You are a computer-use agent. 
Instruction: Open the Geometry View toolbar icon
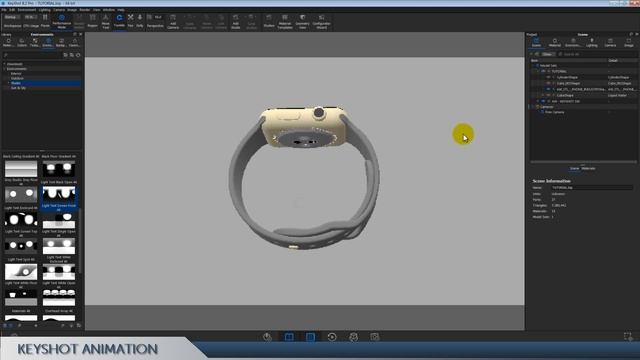(302, 21)
